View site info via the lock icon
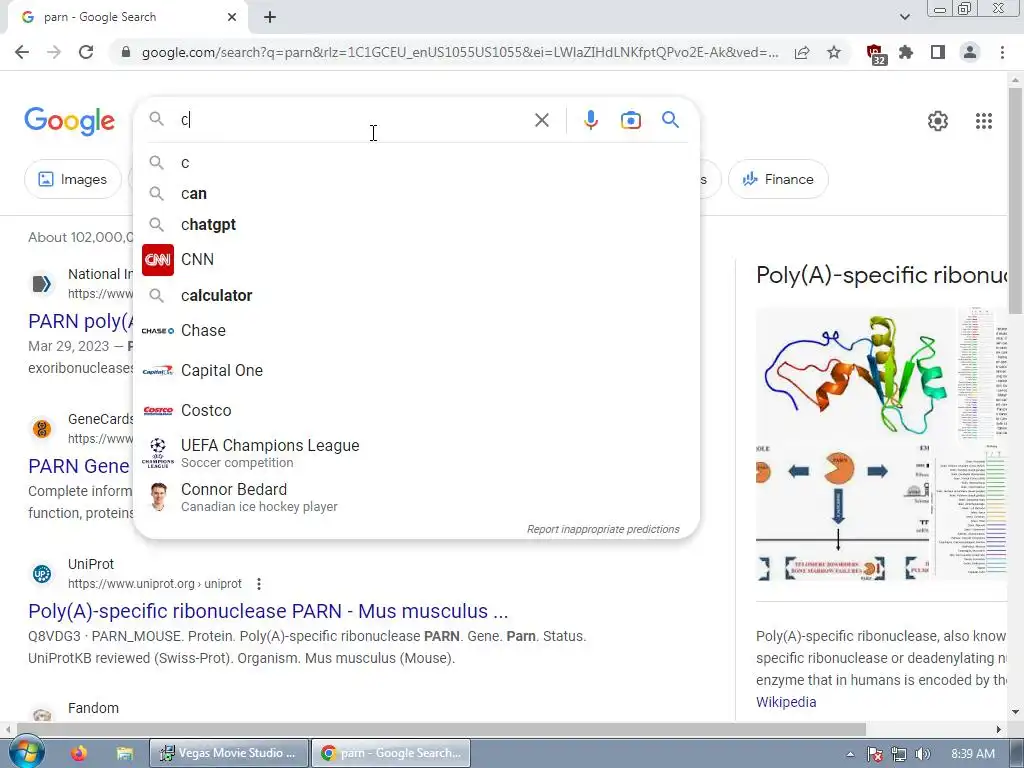Image resolution: width=1024 pixels, height=768 pixels. 126,52
